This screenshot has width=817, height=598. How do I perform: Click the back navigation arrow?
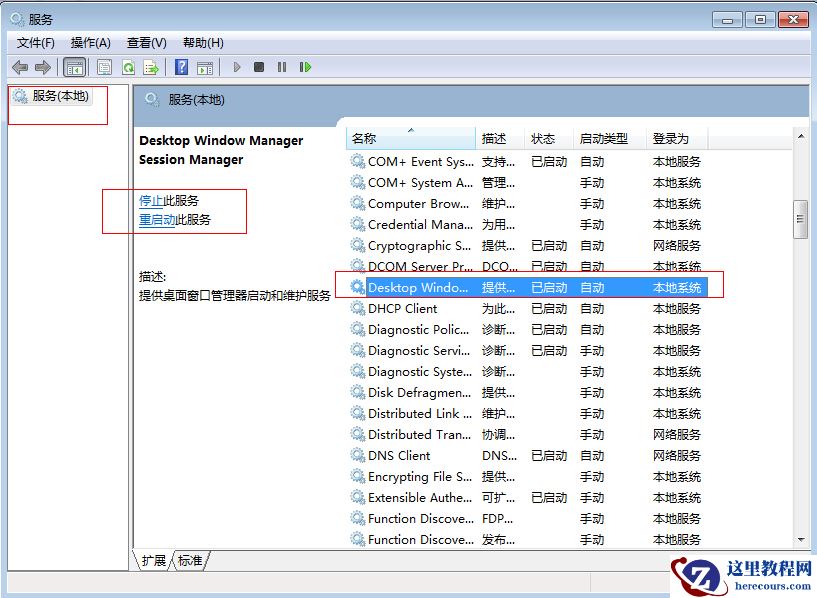pyautogui.click(x=18, y=67)
